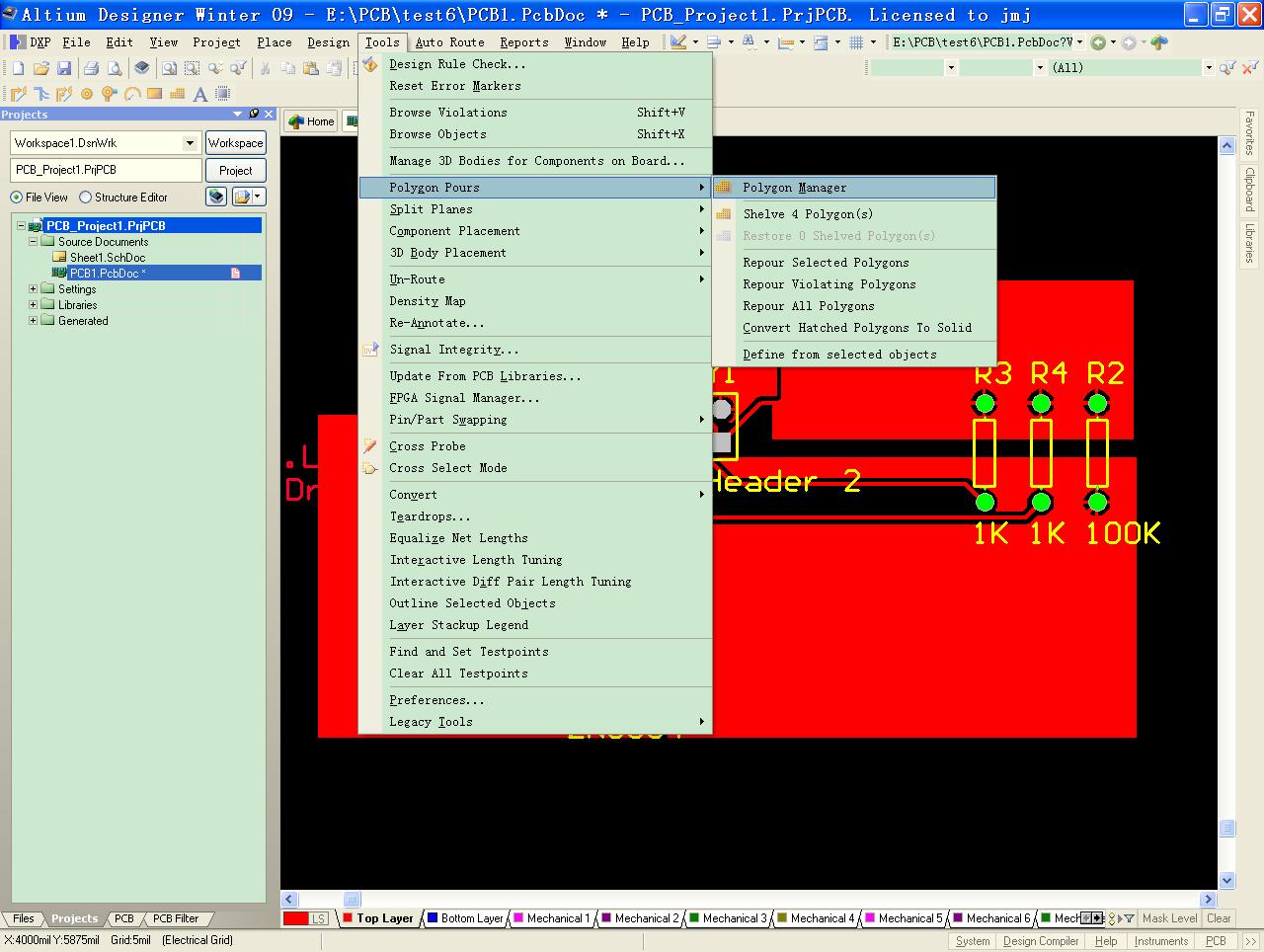Switch to the Bottom Layer tab
Screen dimensions: 1264x952
click(465, 918)
